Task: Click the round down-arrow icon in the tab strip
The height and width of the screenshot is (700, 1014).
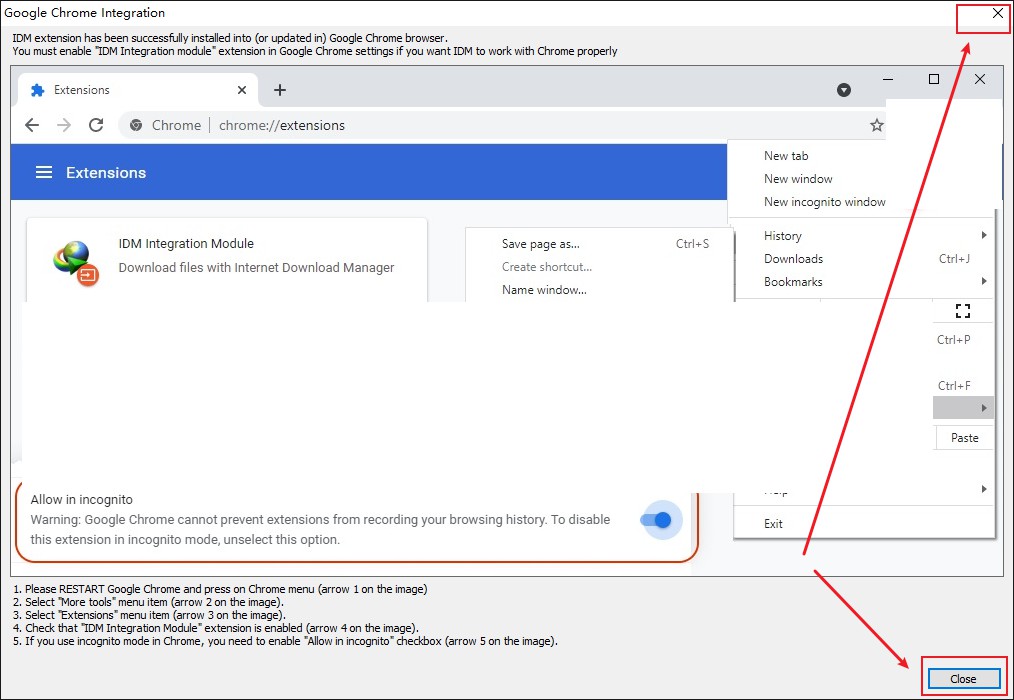Action: pos(844,90)
